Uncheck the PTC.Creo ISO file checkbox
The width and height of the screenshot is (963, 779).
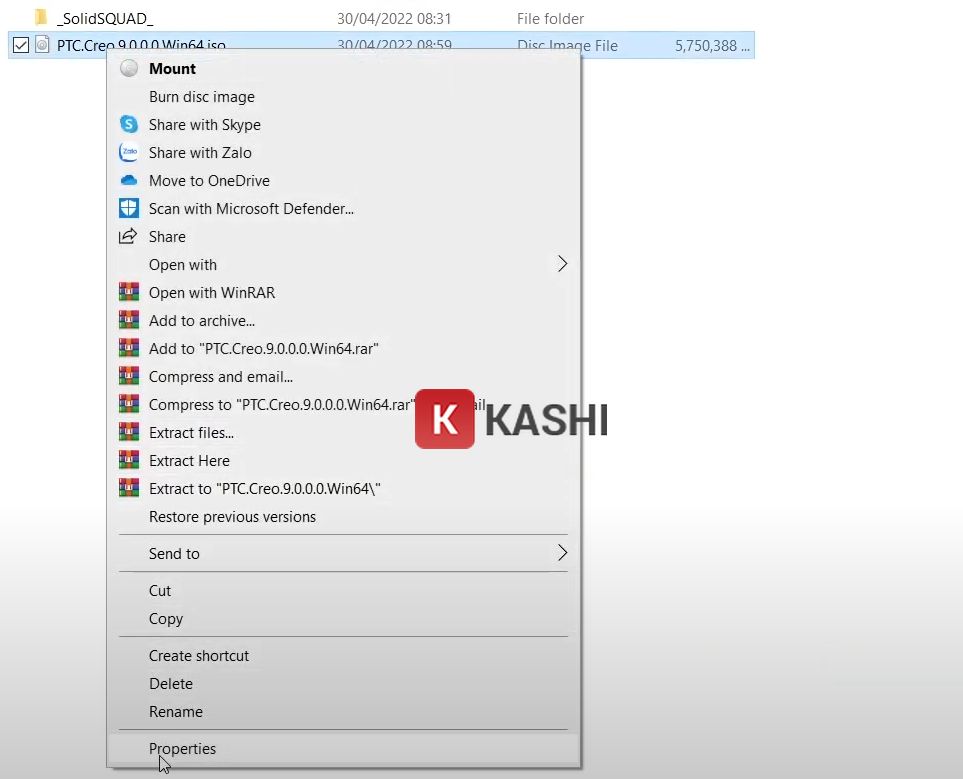click(20, 45)
